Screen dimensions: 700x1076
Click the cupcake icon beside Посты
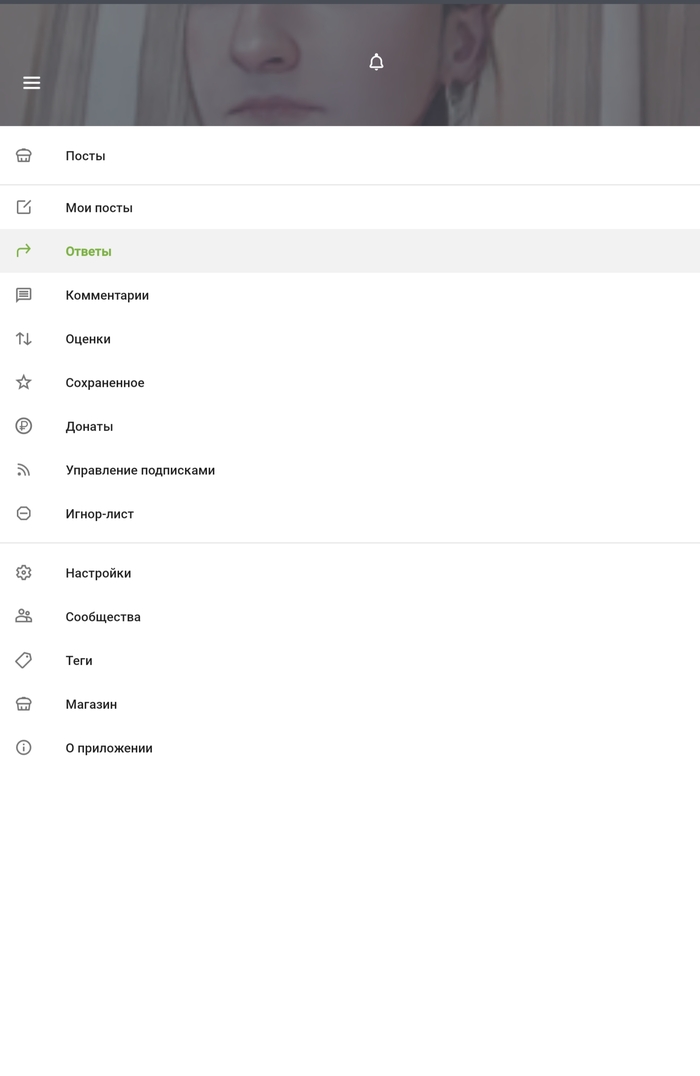click(24, 156)
